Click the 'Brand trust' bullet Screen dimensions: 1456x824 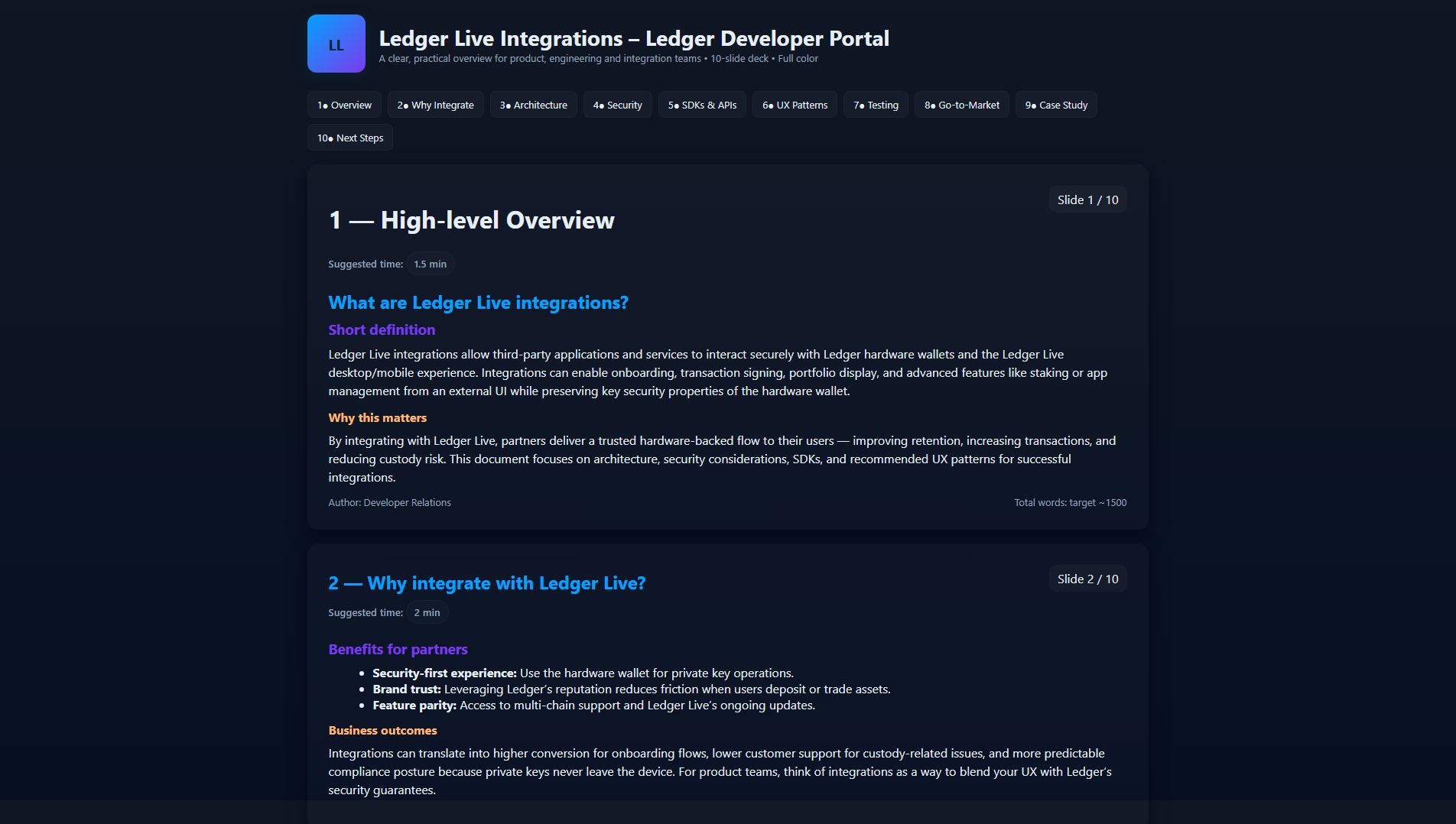632,689
